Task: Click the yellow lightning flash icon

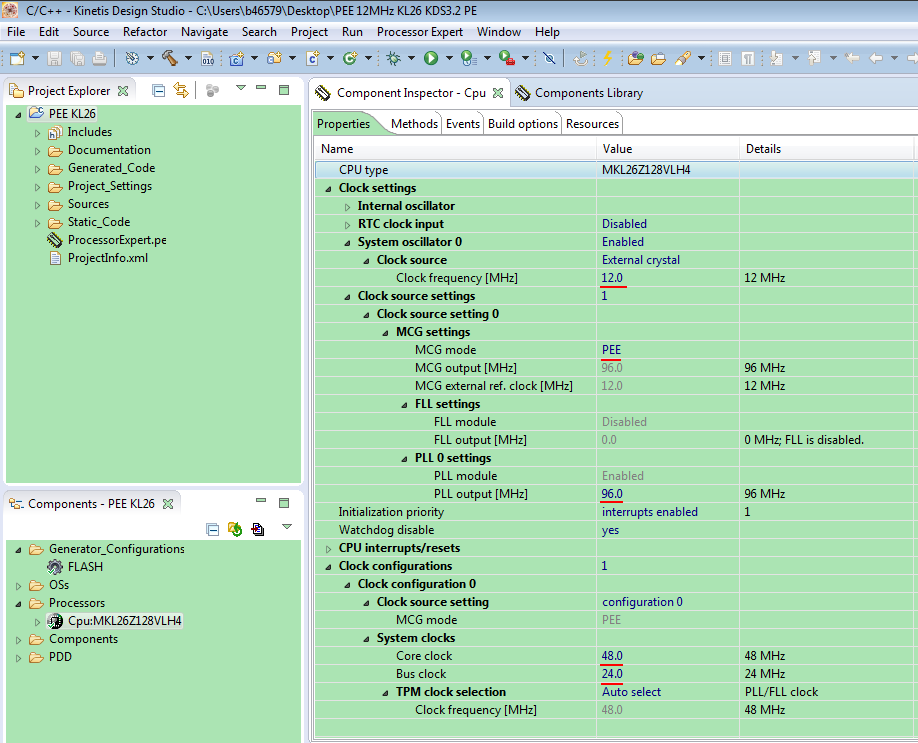Action: coord(608,58)
